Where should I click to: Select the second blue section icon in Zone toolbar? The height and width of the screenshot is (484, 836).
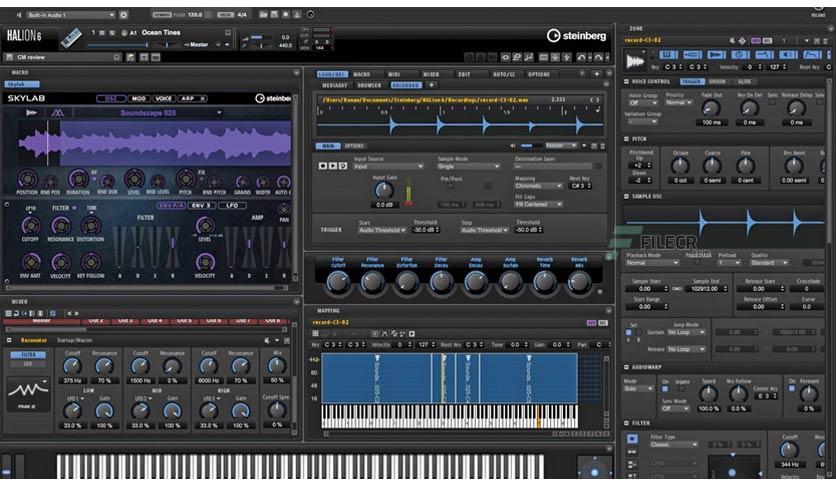(692, 54)
